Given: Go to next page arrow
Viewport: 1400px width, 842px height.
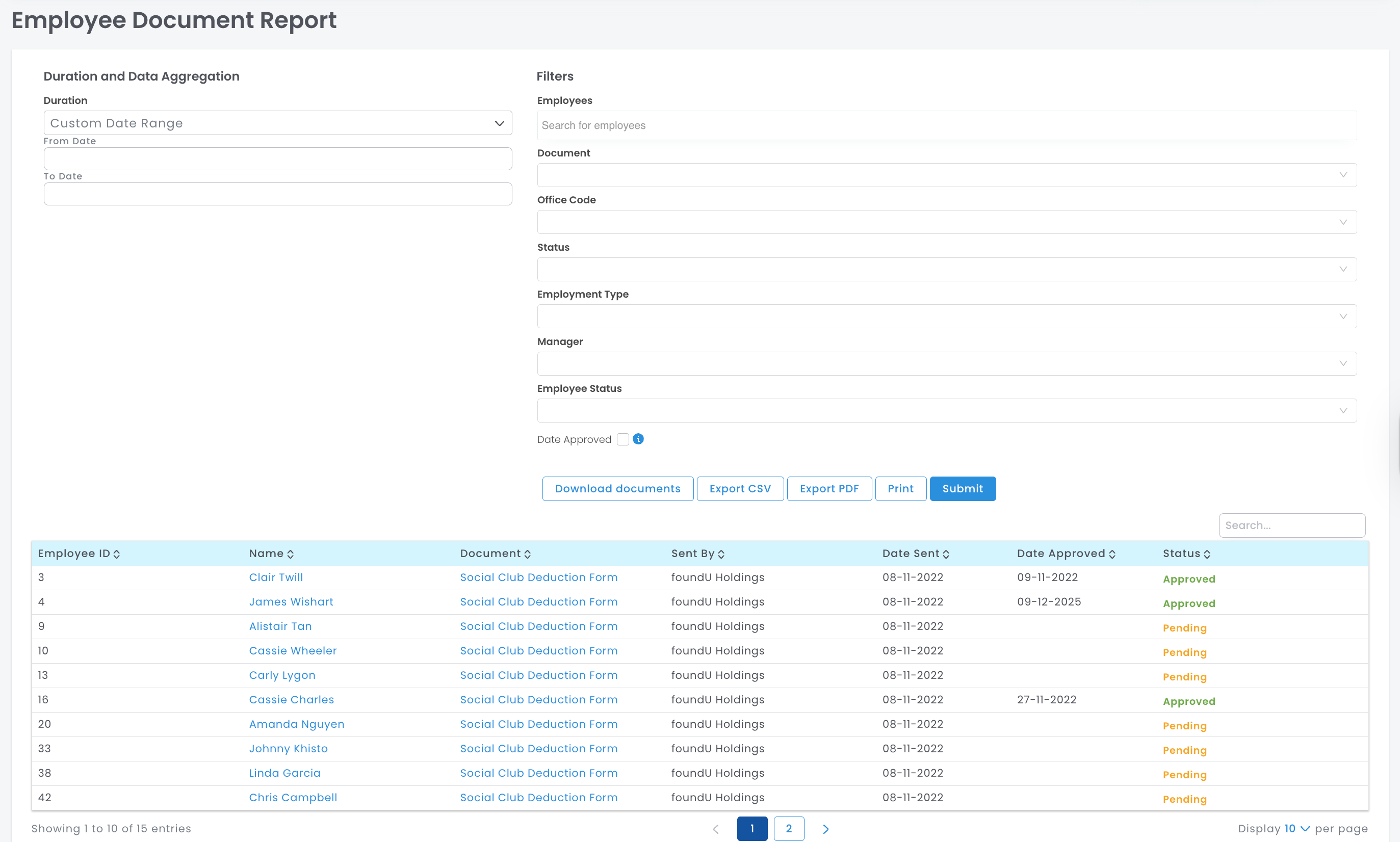Looking at the screenshot, I should (826, 829).
